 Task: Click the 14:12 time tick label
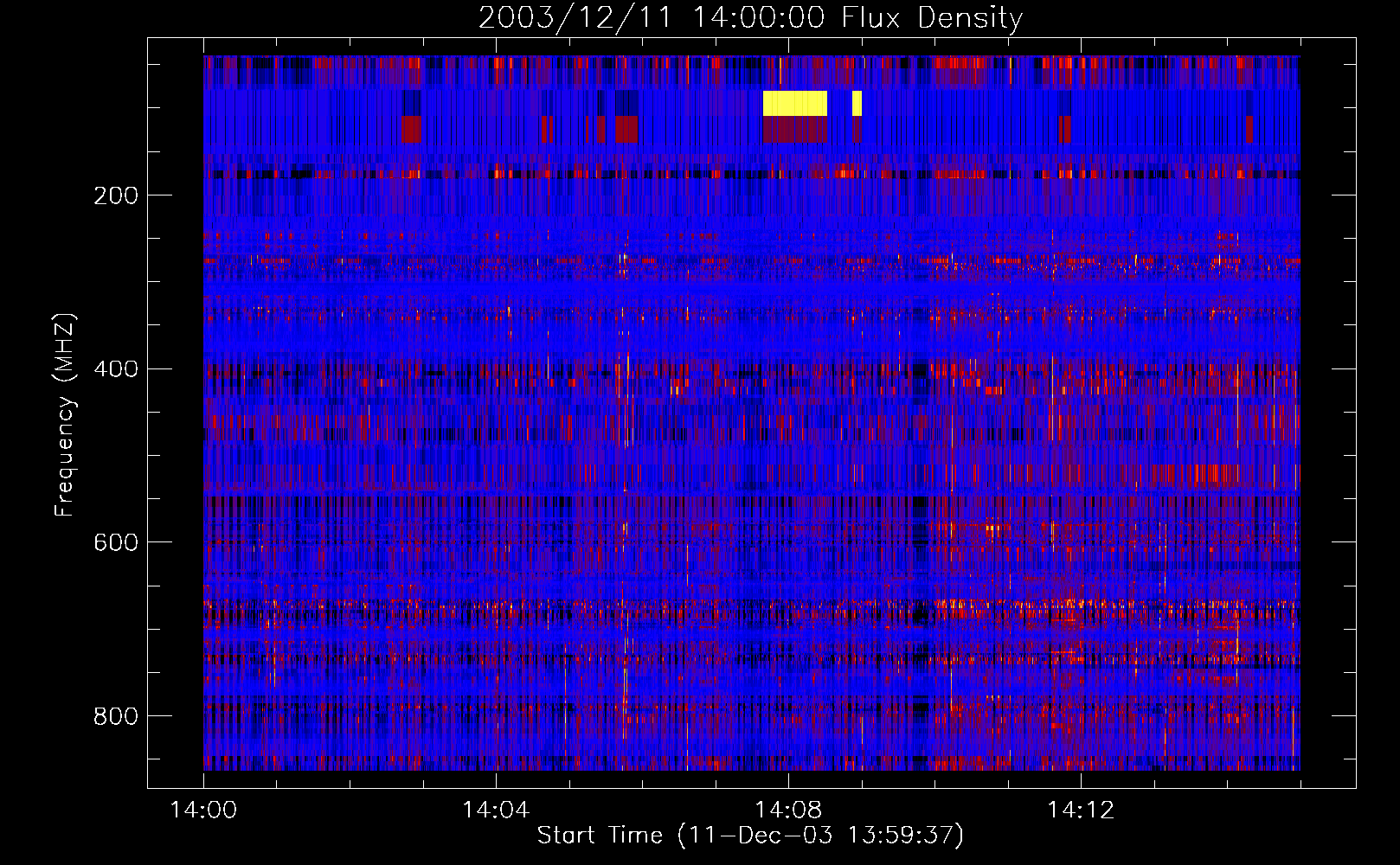click(1080, 811)
